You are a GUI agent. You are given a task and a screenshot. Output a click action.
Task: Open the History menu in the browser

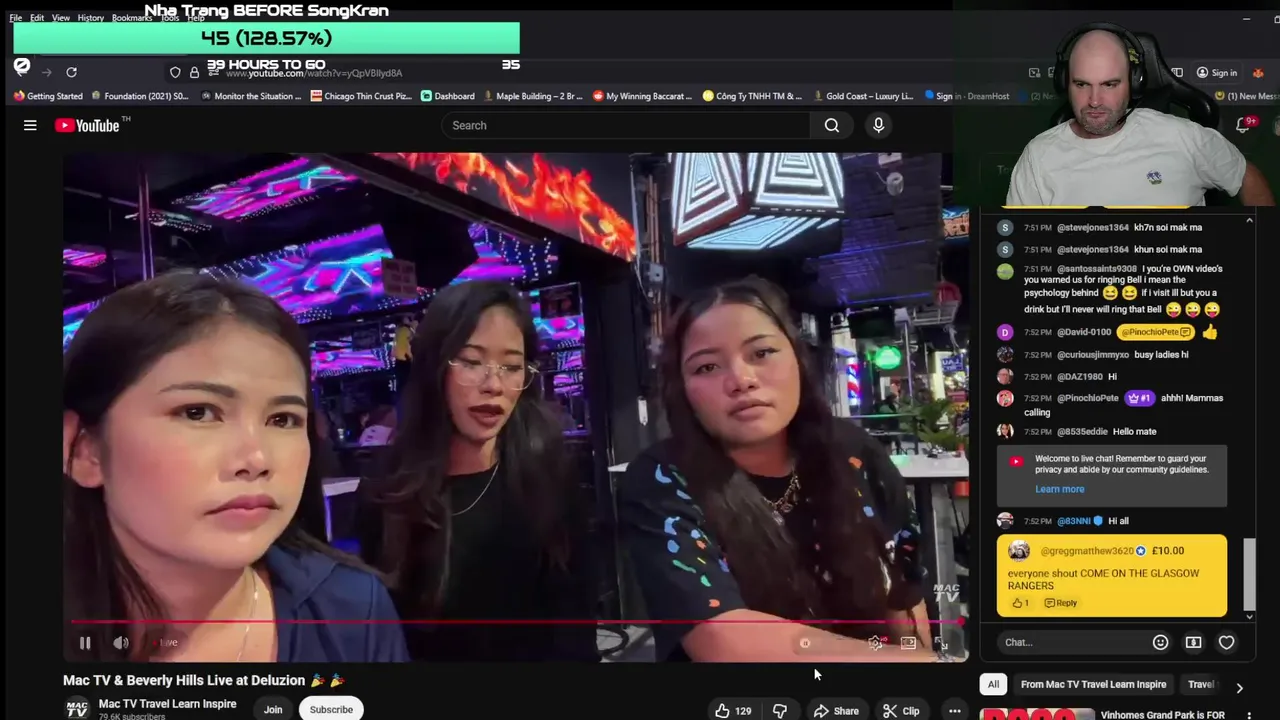(x=91, y=18)
